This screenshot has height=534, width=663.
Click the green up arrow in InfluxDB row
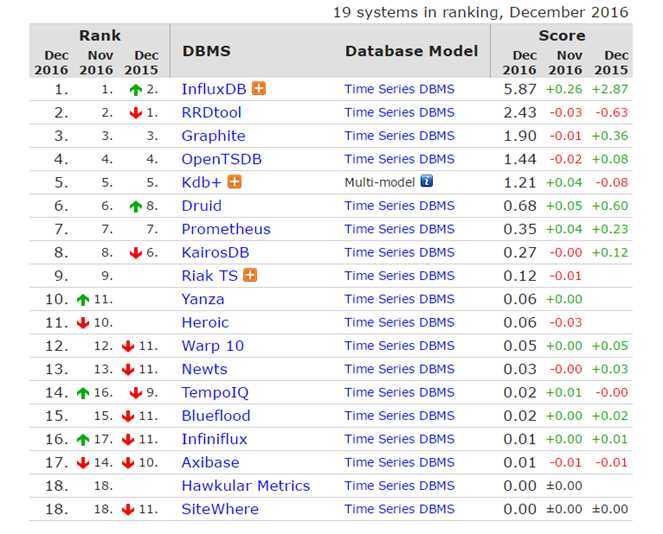point(135,90)
